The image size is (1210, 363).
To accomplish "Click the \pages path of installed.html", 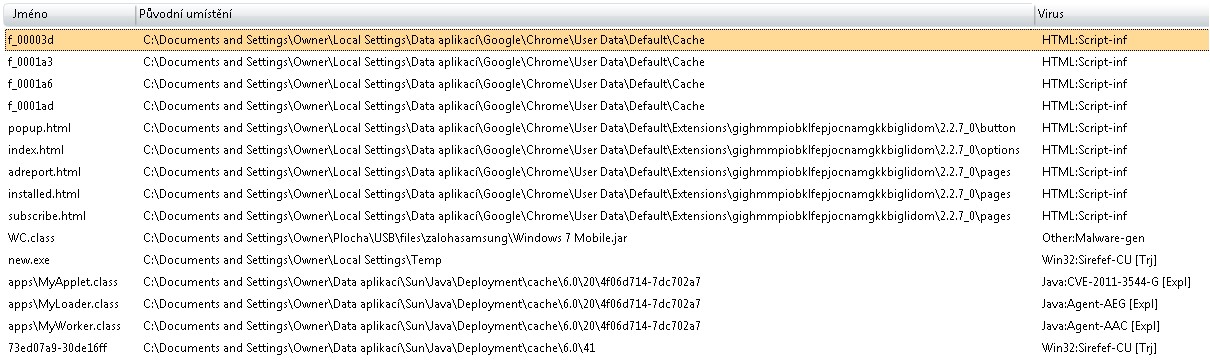I will coord(577,194).
